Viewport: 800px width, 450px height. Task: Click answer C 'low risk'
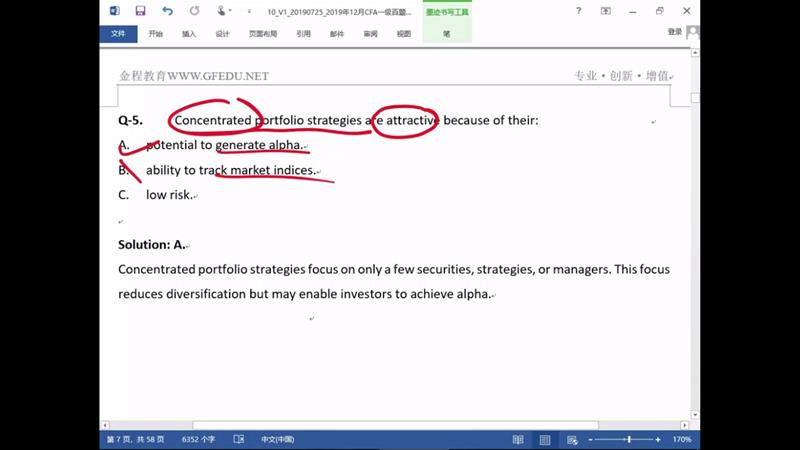point(169,195)
